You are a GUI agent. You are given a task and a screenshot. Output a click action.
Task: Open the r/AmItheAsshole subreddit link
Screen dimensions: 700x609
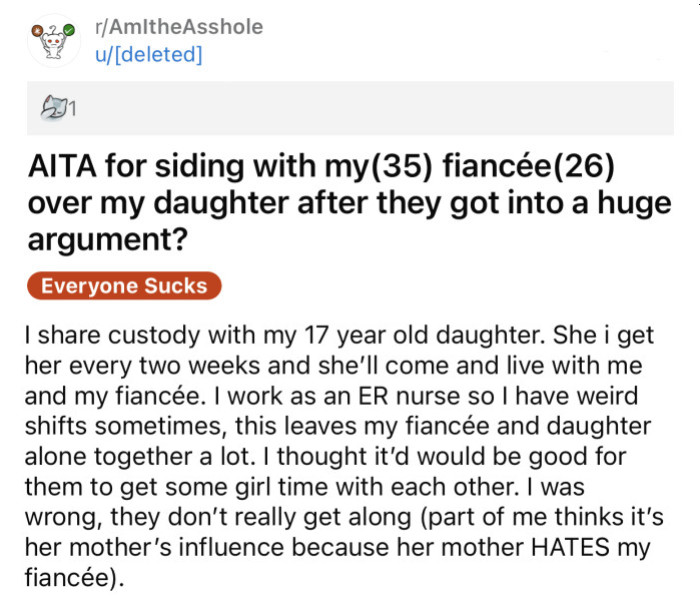coord(178,27)
